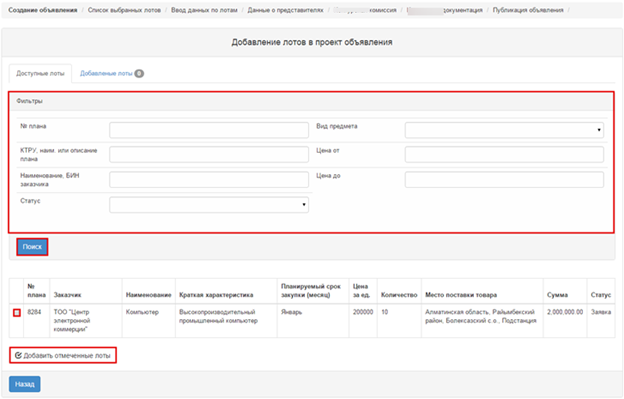
Task: Click Высокопроизводительный промышленный компьютер cell
Action: point(226,321)
